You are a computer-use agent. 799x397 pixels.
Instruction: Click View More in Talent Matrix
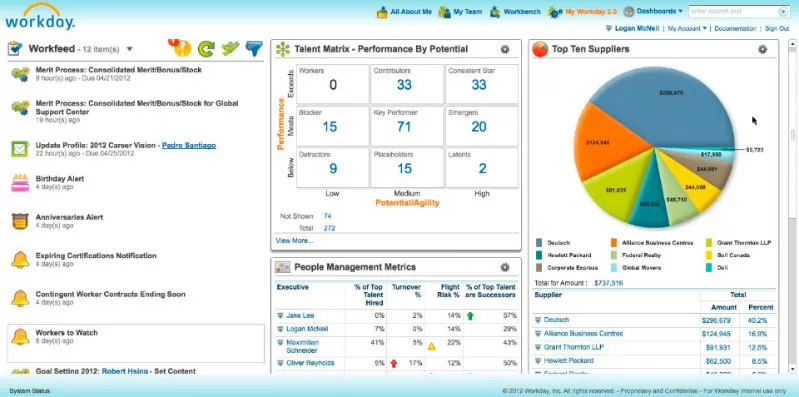(x=294, y=241)
